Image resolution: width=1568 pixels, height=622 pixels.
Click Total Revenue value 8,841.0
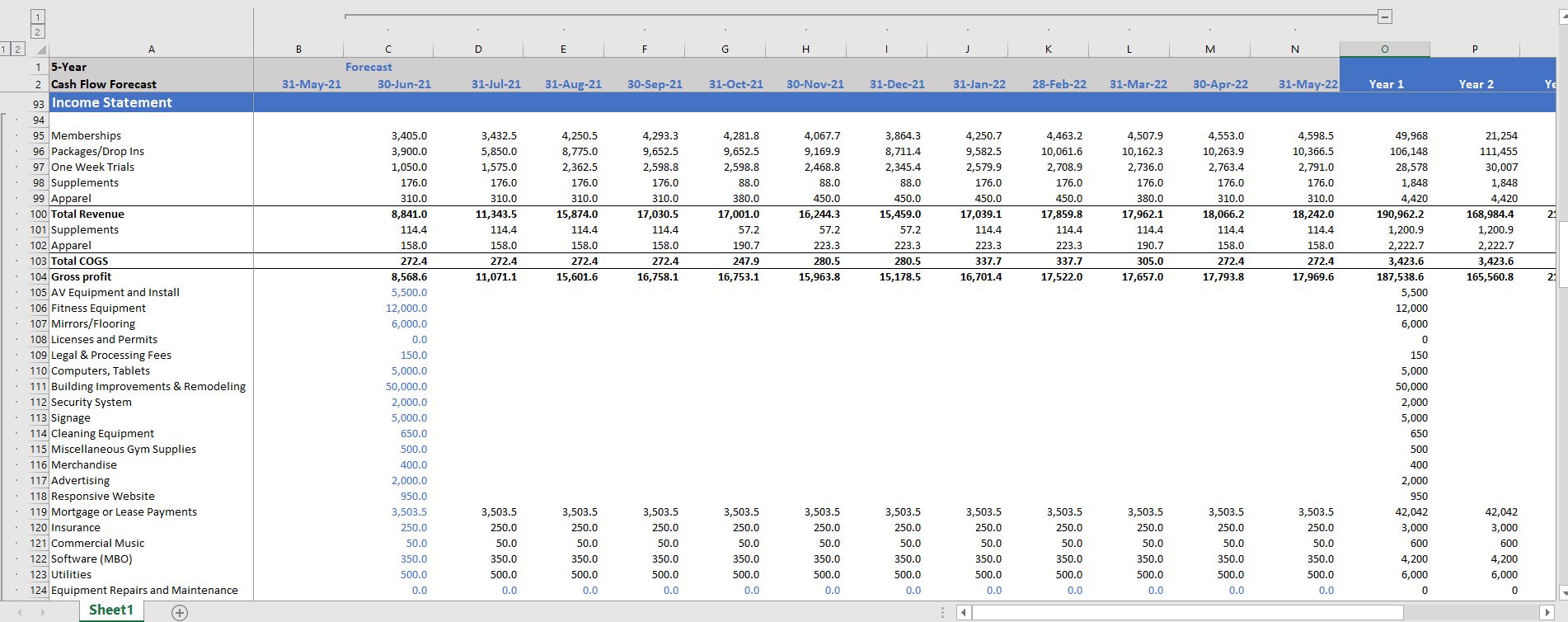tap(409, 214)
